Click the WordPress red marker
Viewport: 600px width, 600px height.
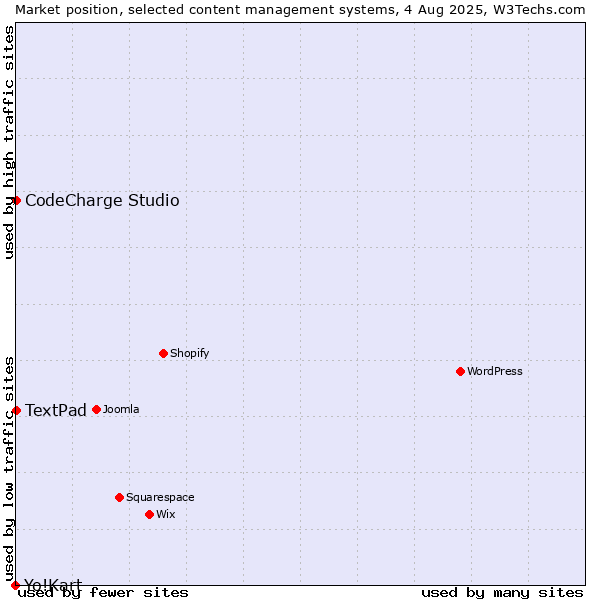[x=460, y=372]
